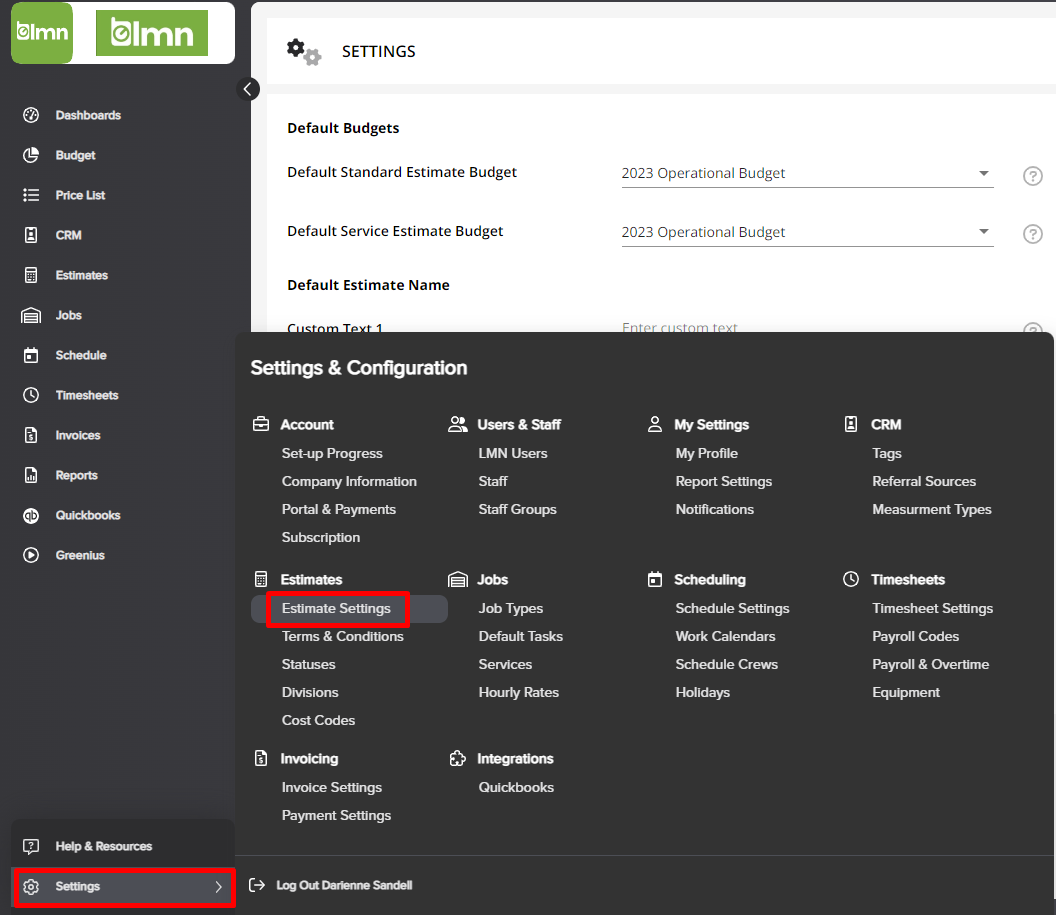Open My Profile settings
The width and height of the screenshot is (1056, 915).
tap(706, 454)
